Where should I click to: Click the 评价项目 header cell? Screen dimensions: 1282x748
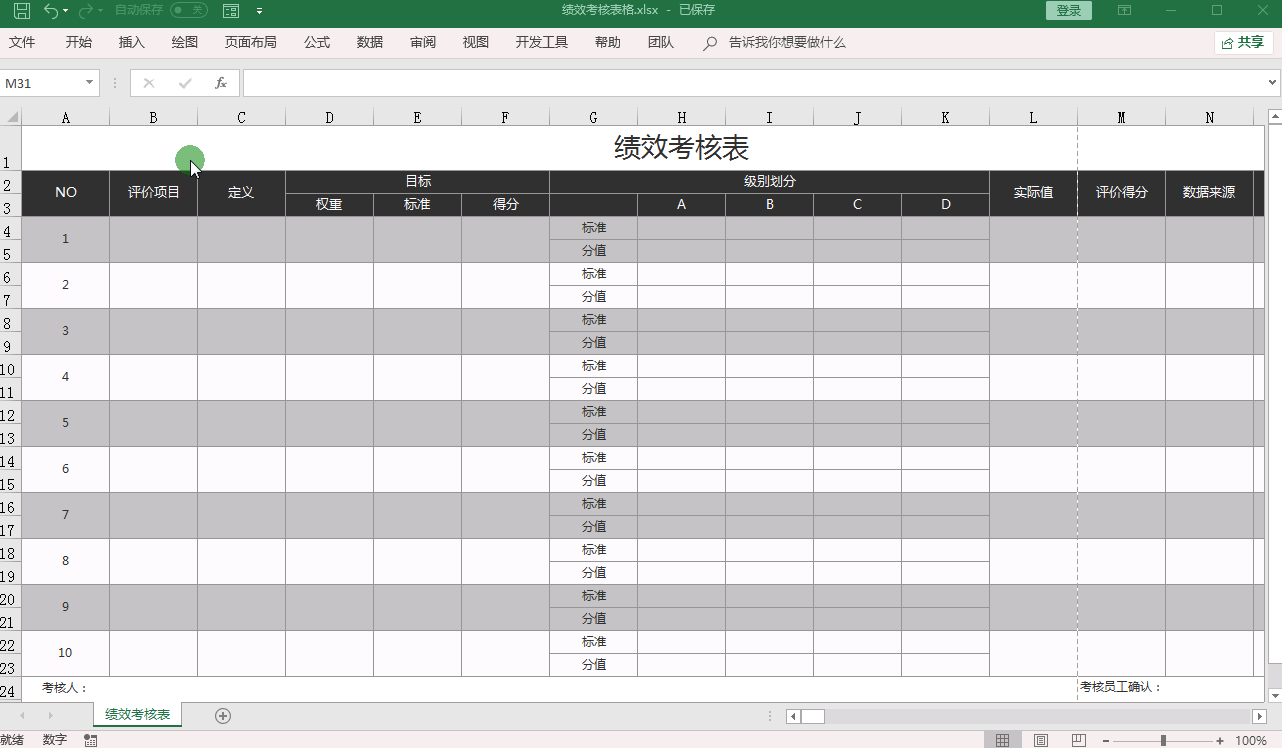coord(154,193)
